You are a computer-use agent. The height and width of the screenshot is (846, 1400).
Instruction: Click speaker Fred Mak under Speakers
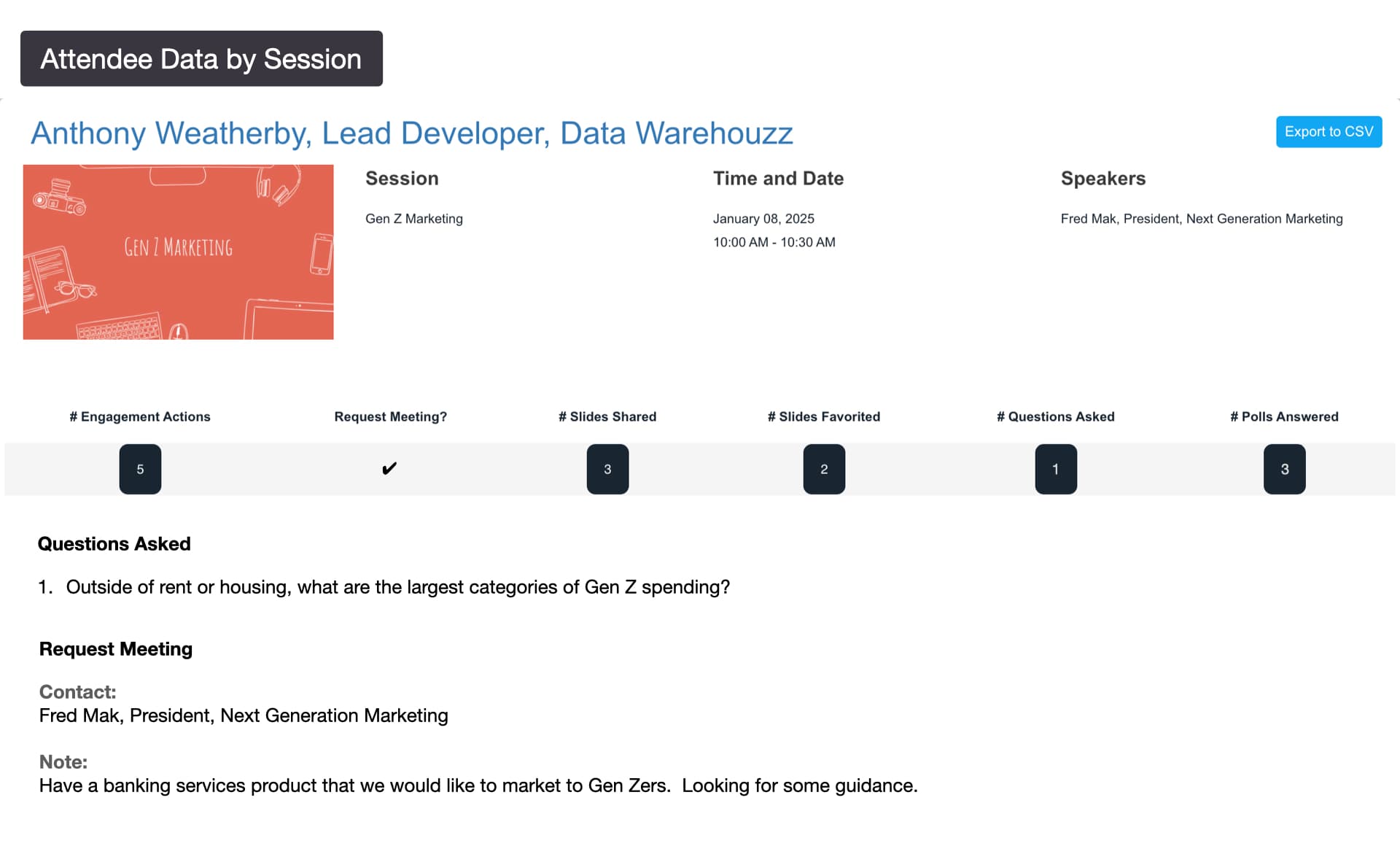pos(1201,219)
